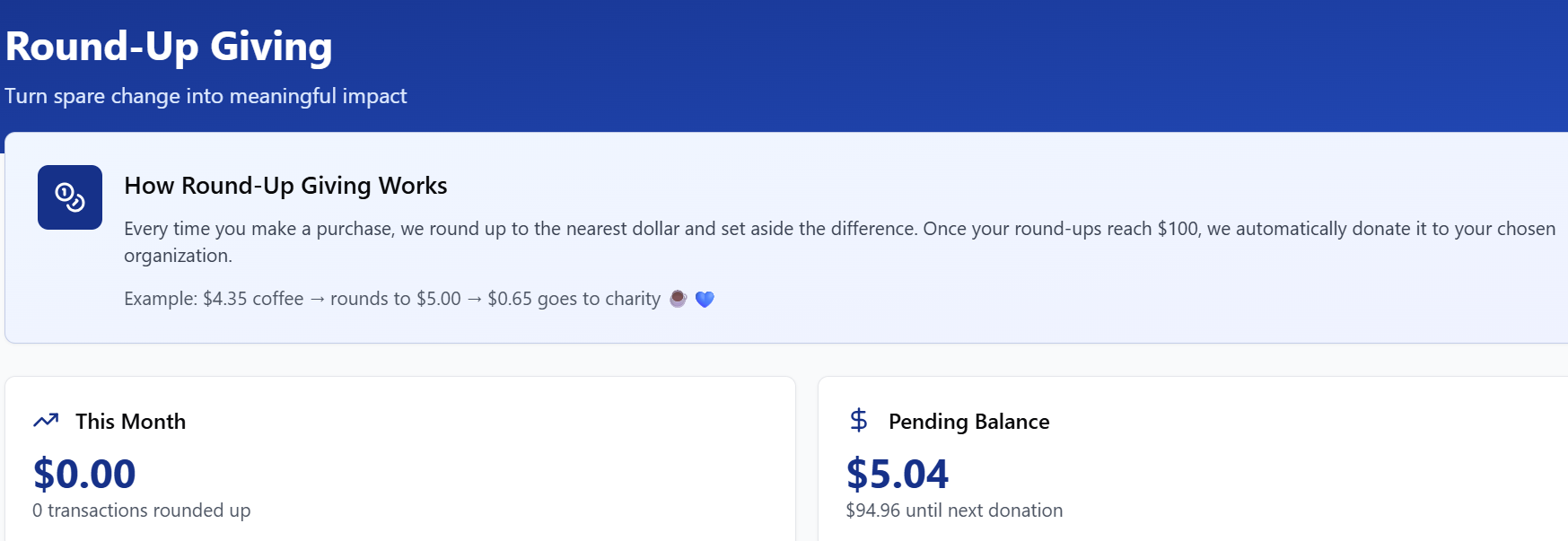
Task: Click the dollar sign icon beside Pending Balance
Action: tap(859, 420)
